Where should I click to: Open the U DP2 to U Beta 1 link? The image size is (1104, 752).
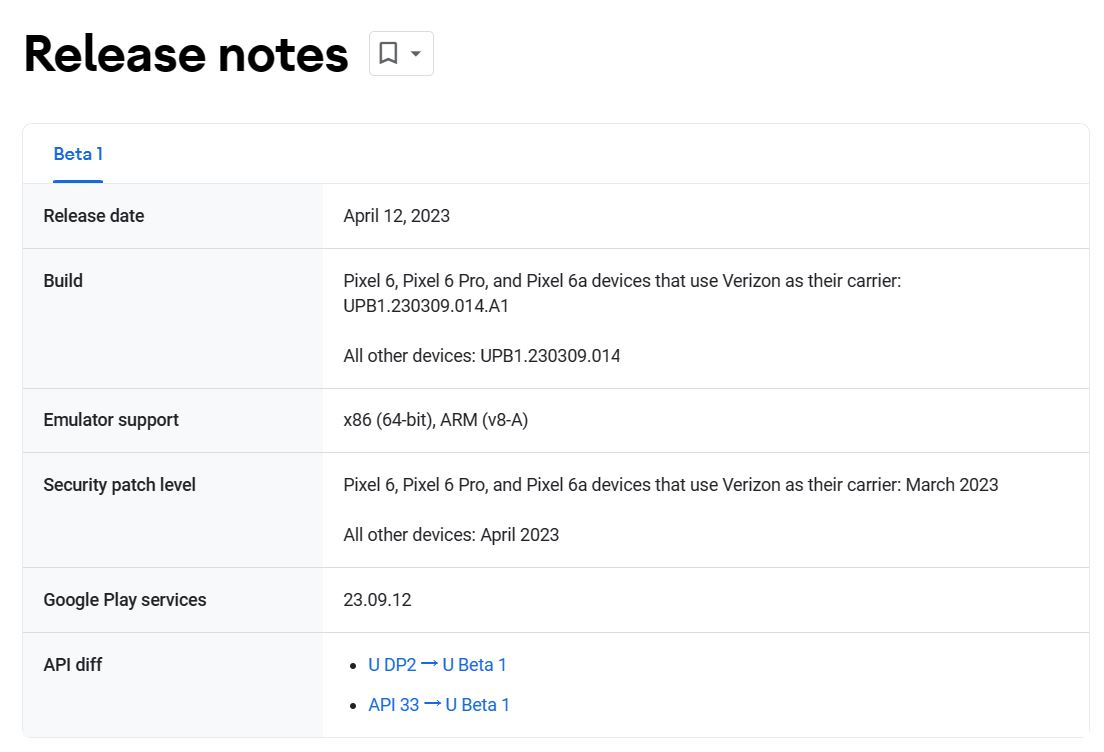(x=437, y=665)
